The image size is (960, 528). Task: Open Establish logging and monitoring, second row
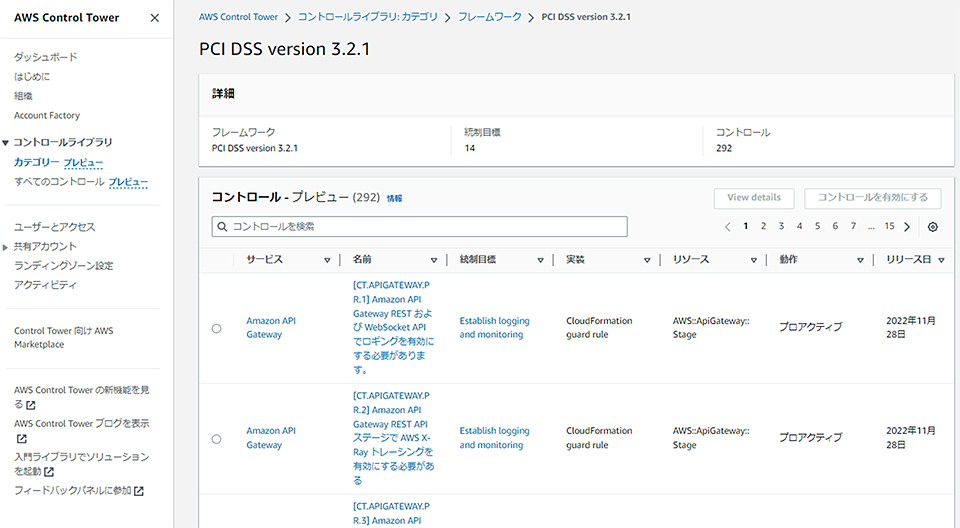(x=495, y=438)
